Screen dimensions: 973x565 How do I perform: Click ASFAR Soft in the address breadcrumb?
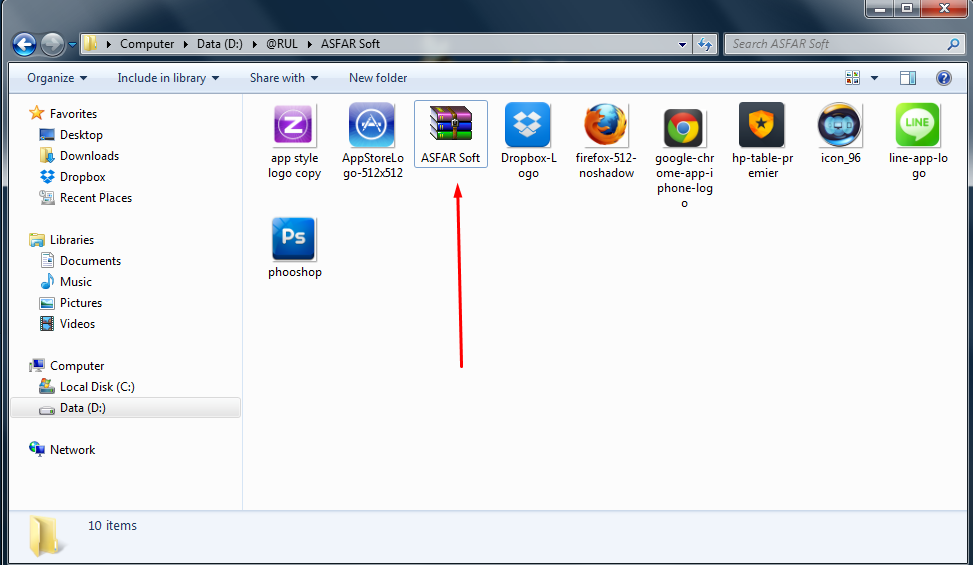pos(350,44)
